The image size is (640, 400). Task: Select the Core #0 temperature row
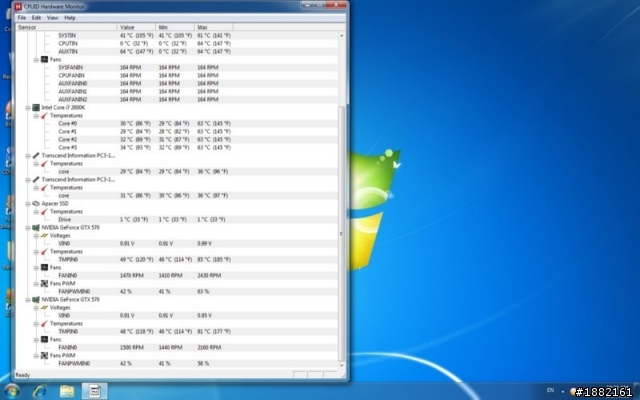tap(177, 123)
